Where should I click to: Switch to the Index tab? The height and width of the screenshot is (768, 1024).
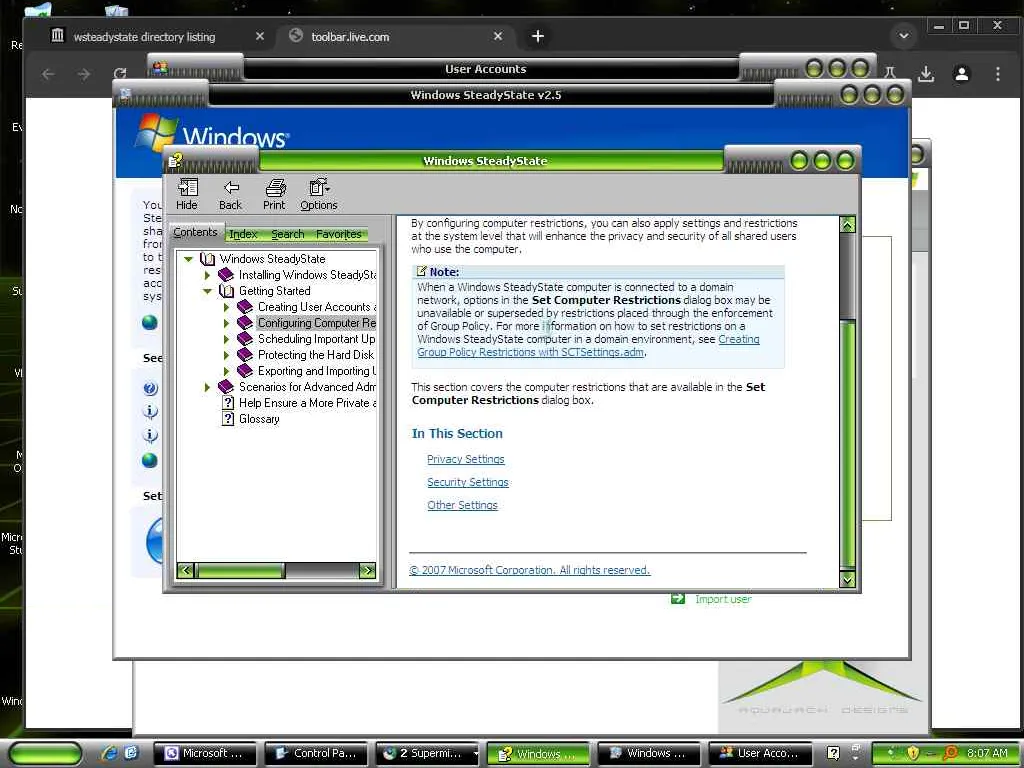[243, 234]
